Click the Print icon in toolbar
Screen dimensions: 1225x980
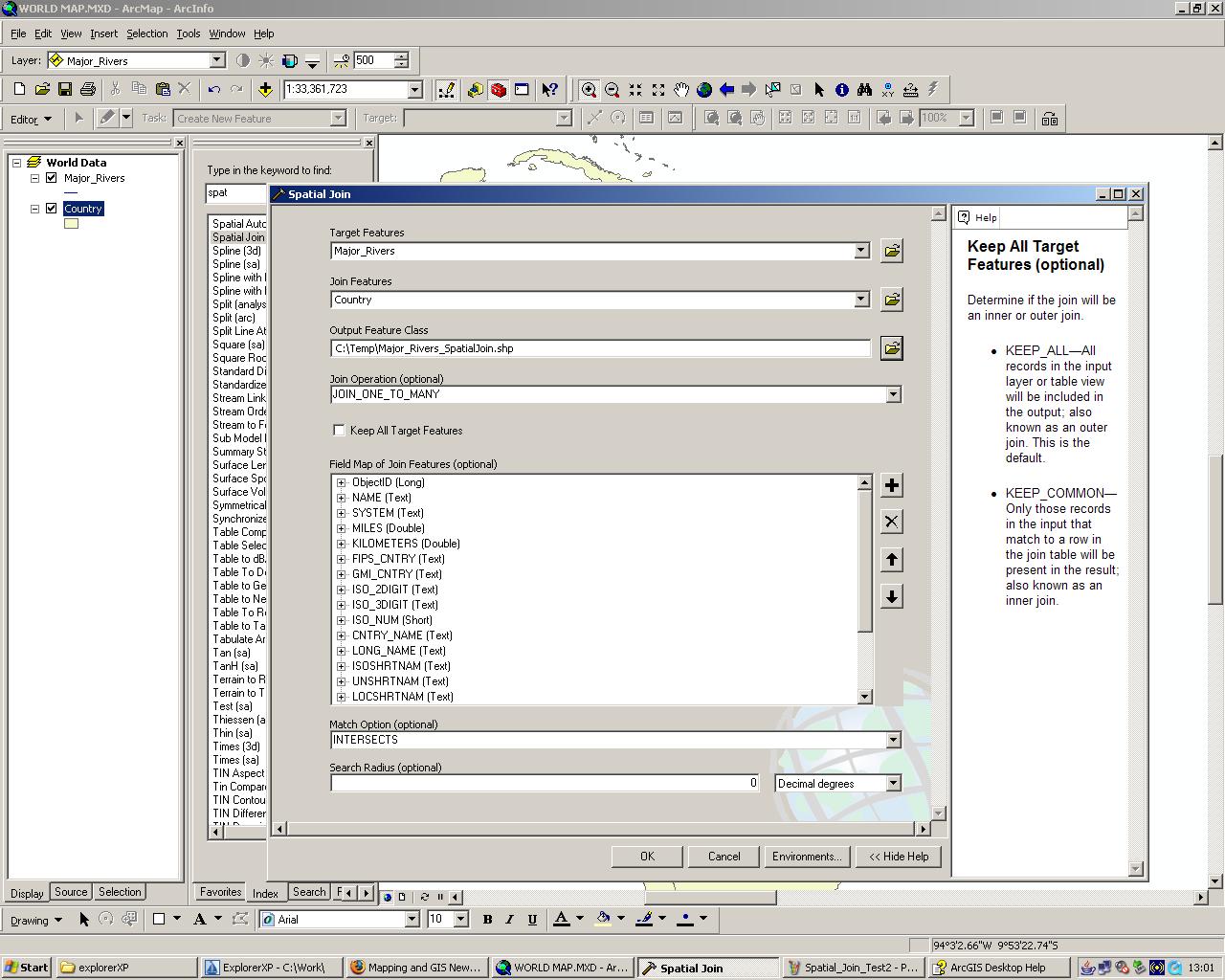click(88, 89)
